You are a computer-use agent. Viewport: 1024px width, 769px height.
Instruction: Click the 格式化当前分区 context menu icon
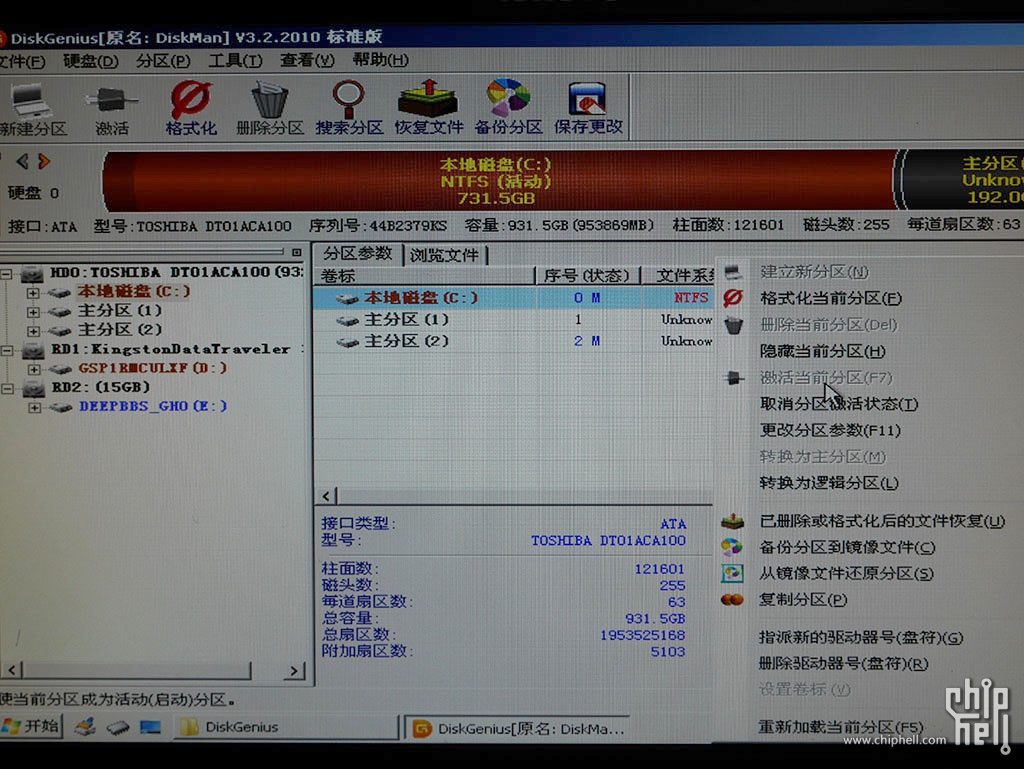coord(733,298)
